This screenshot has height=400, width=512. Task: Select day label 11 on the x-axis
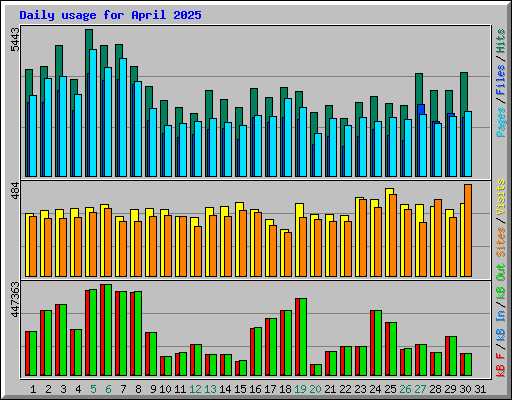180,389
